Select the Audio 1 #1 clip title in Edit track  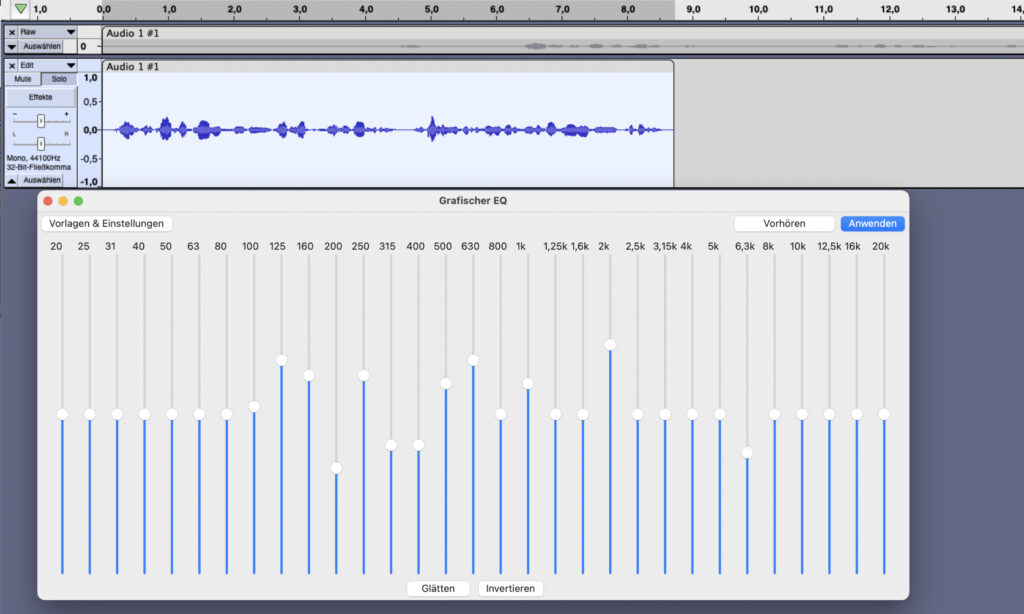tap(133, 67)
